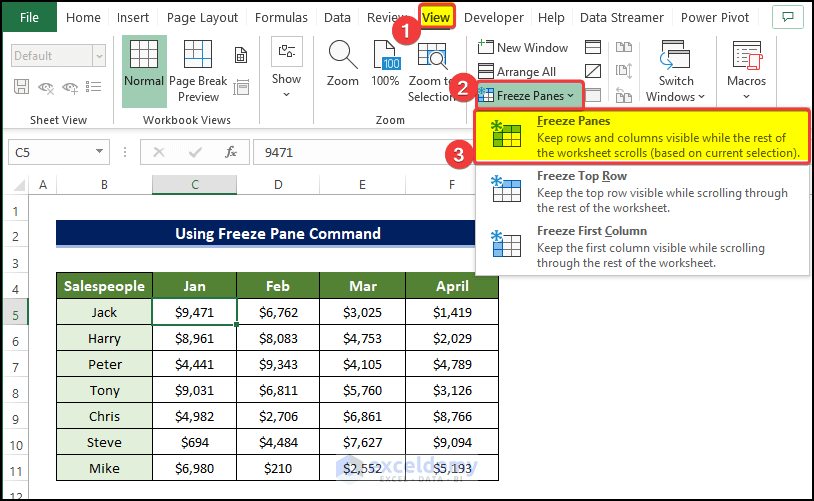Expand the Macros dropdown
814x501 pixels.
(747, 70)
